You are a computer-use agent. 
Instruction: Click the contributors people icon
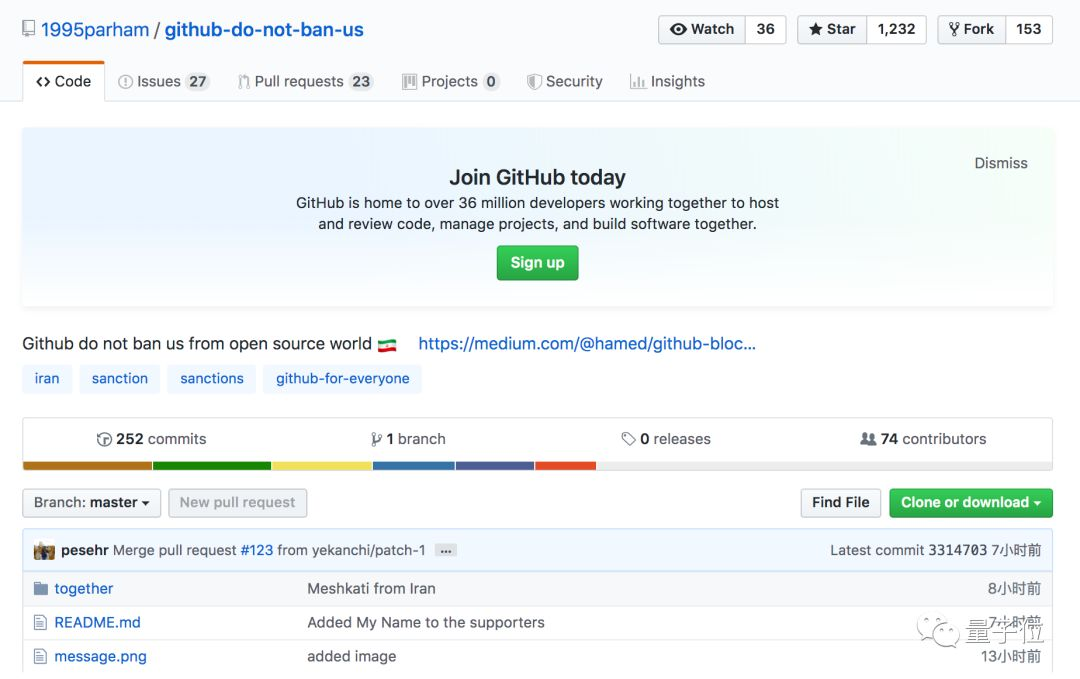[x=868, y=439]
